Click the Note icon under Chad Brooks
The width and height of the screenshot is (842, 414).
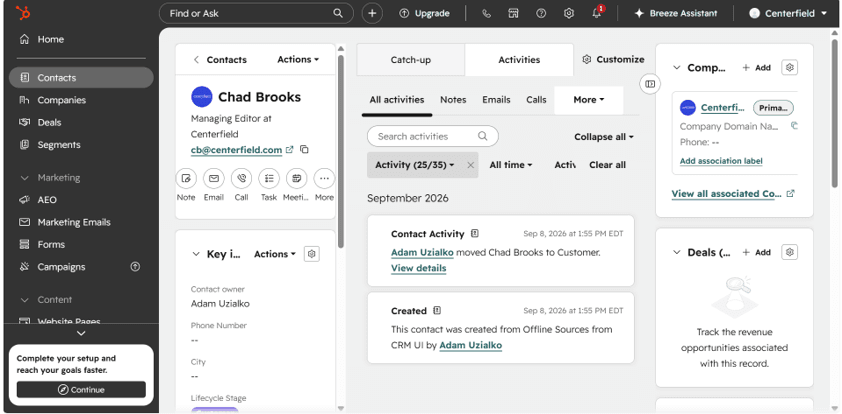tap(186, 178)
